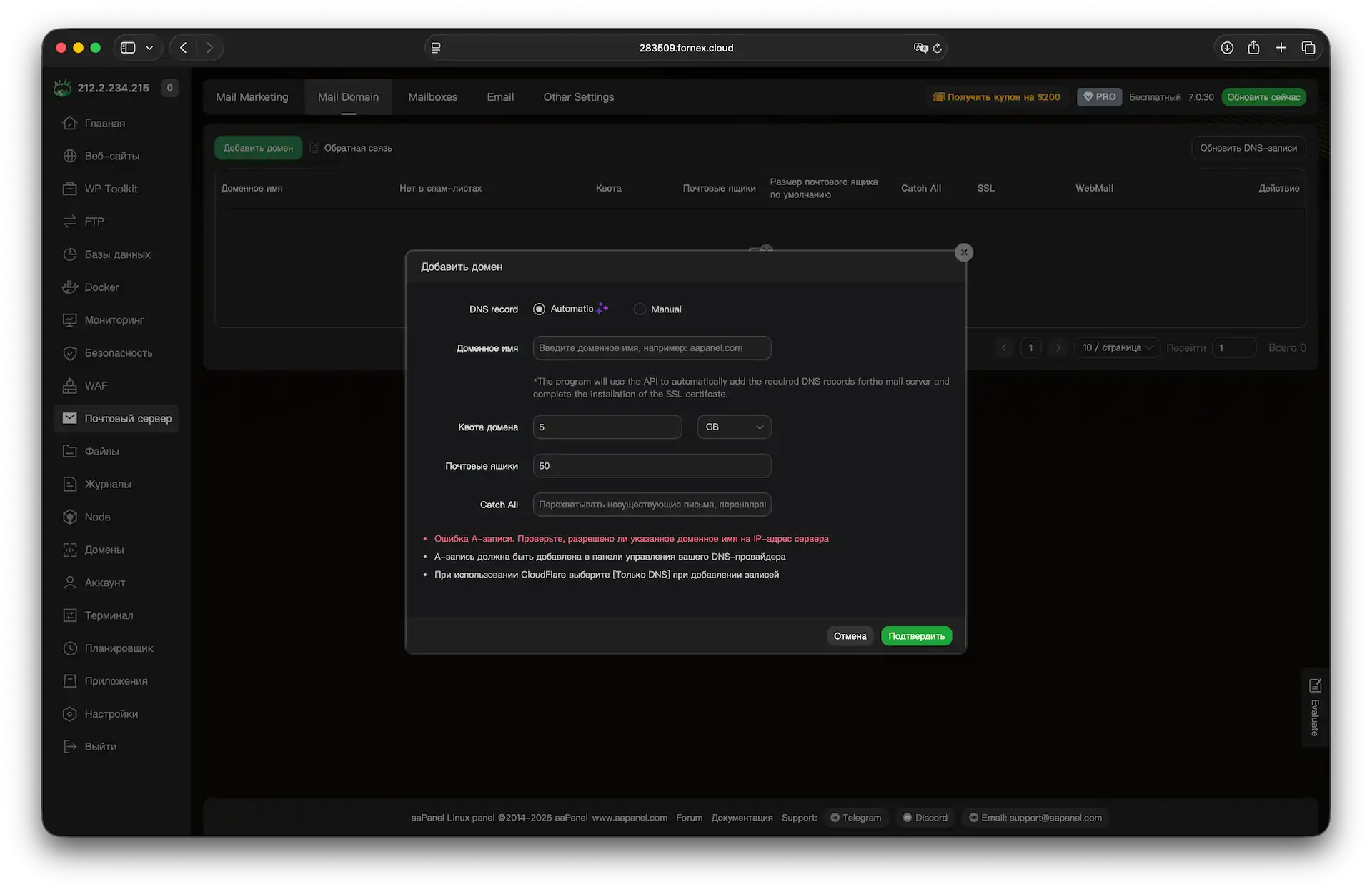Open the Node cube icon
1372x892 pixels.
point(70,517)
